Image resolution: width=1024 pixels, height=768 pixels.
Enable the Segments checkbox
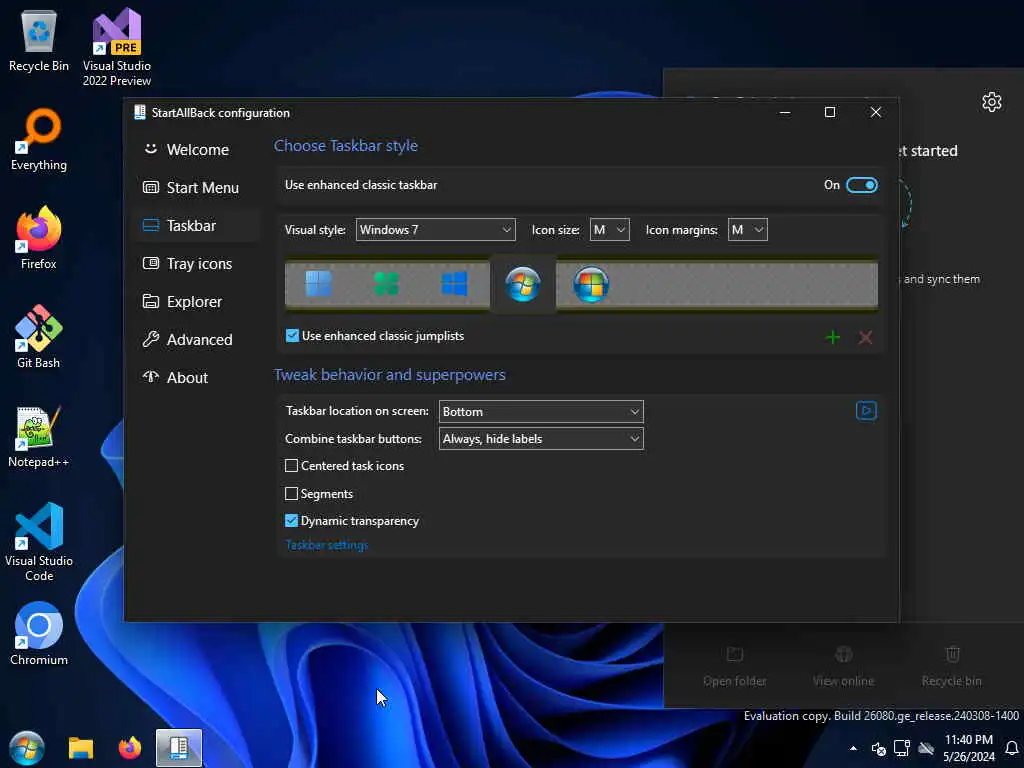pyautogui.click(x=291, y=494)
